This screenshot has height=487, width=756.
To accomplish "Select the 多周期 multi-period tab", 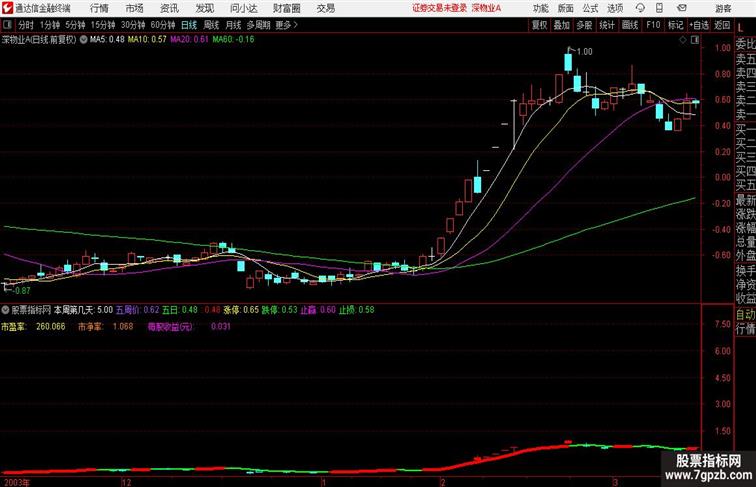I will [259, 25].
